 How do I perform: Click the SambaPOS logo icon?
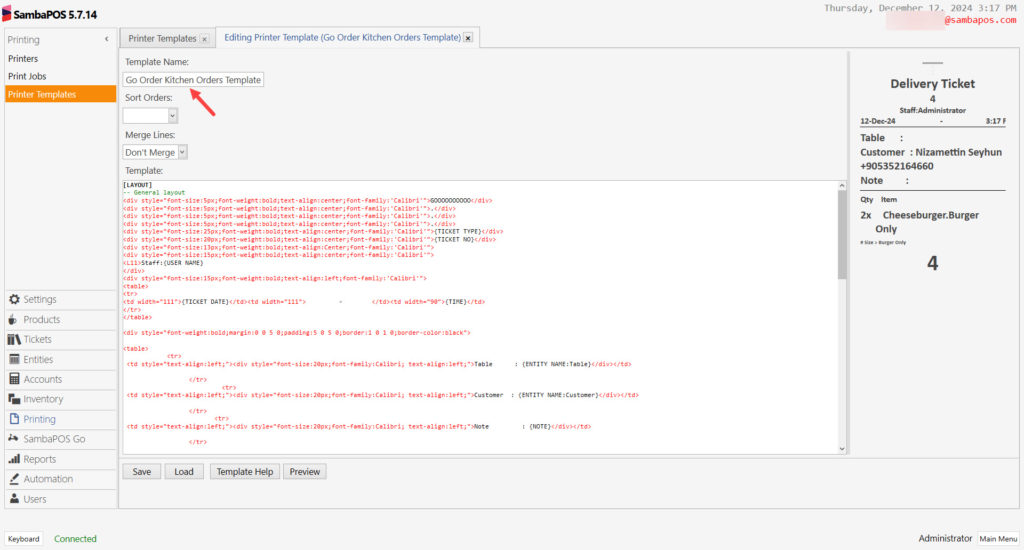click(x=7, y=14)
